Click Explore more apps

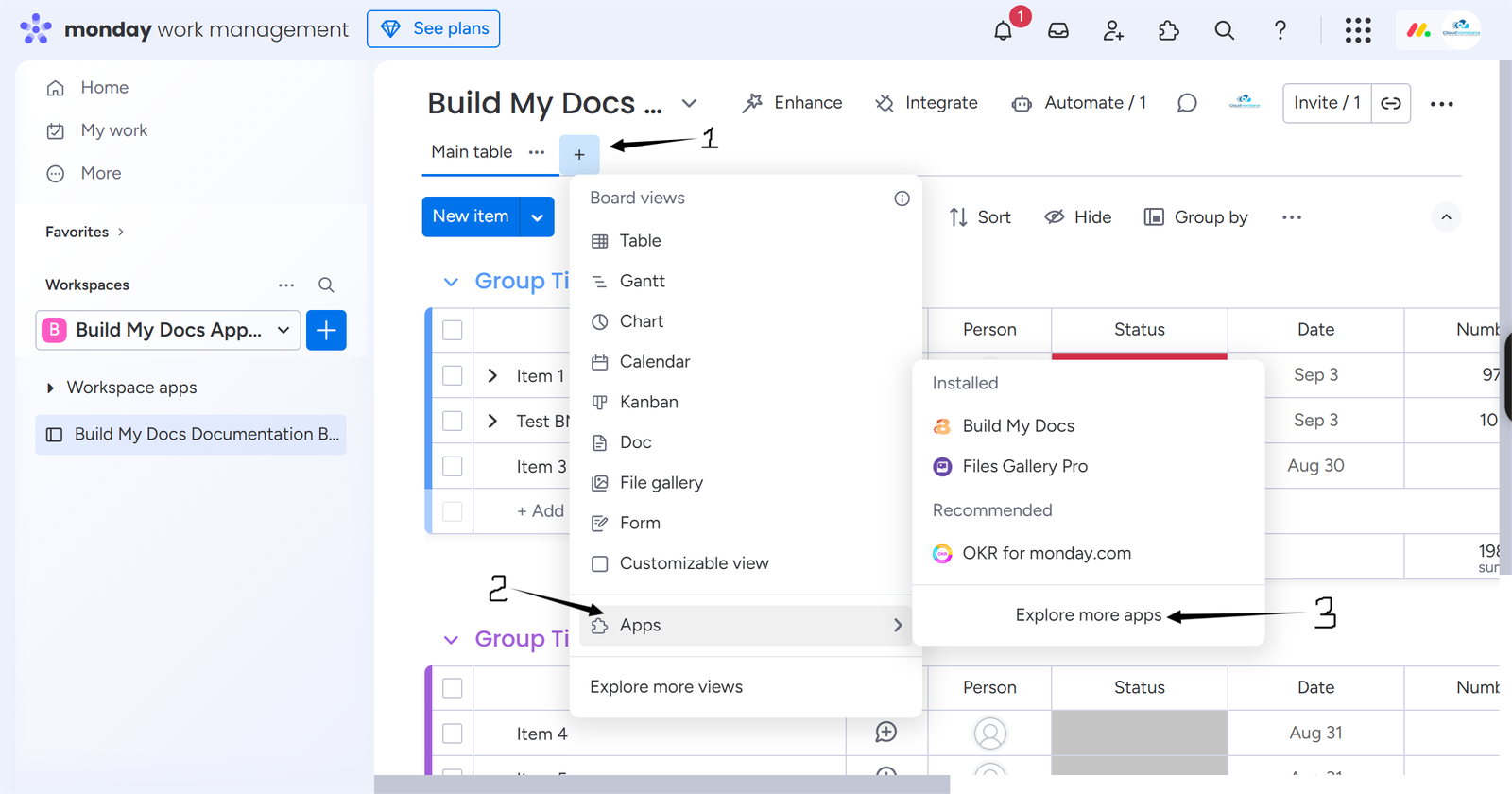[1089, 615]
